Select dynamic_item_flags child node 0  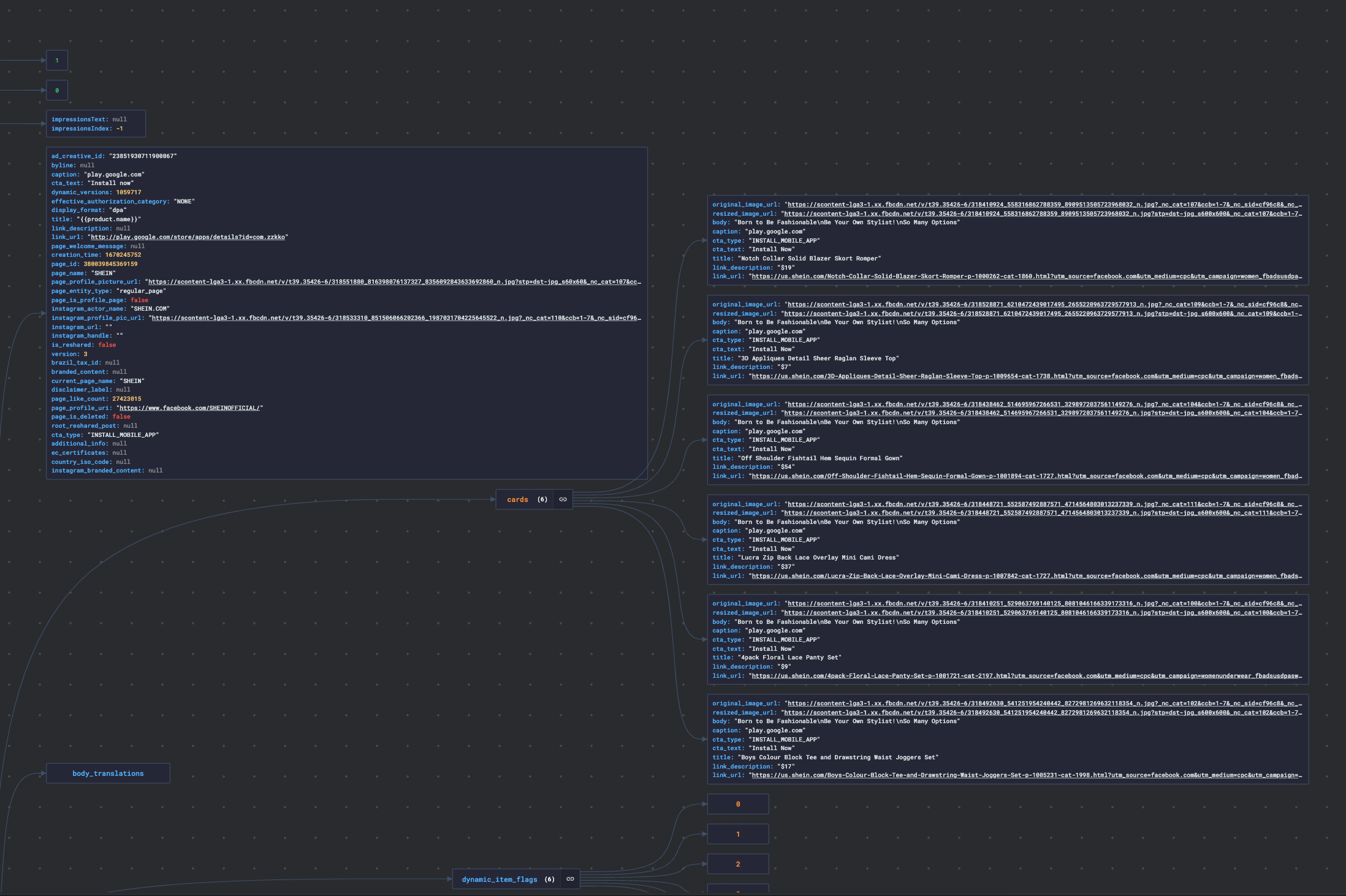tap(737, 803)
